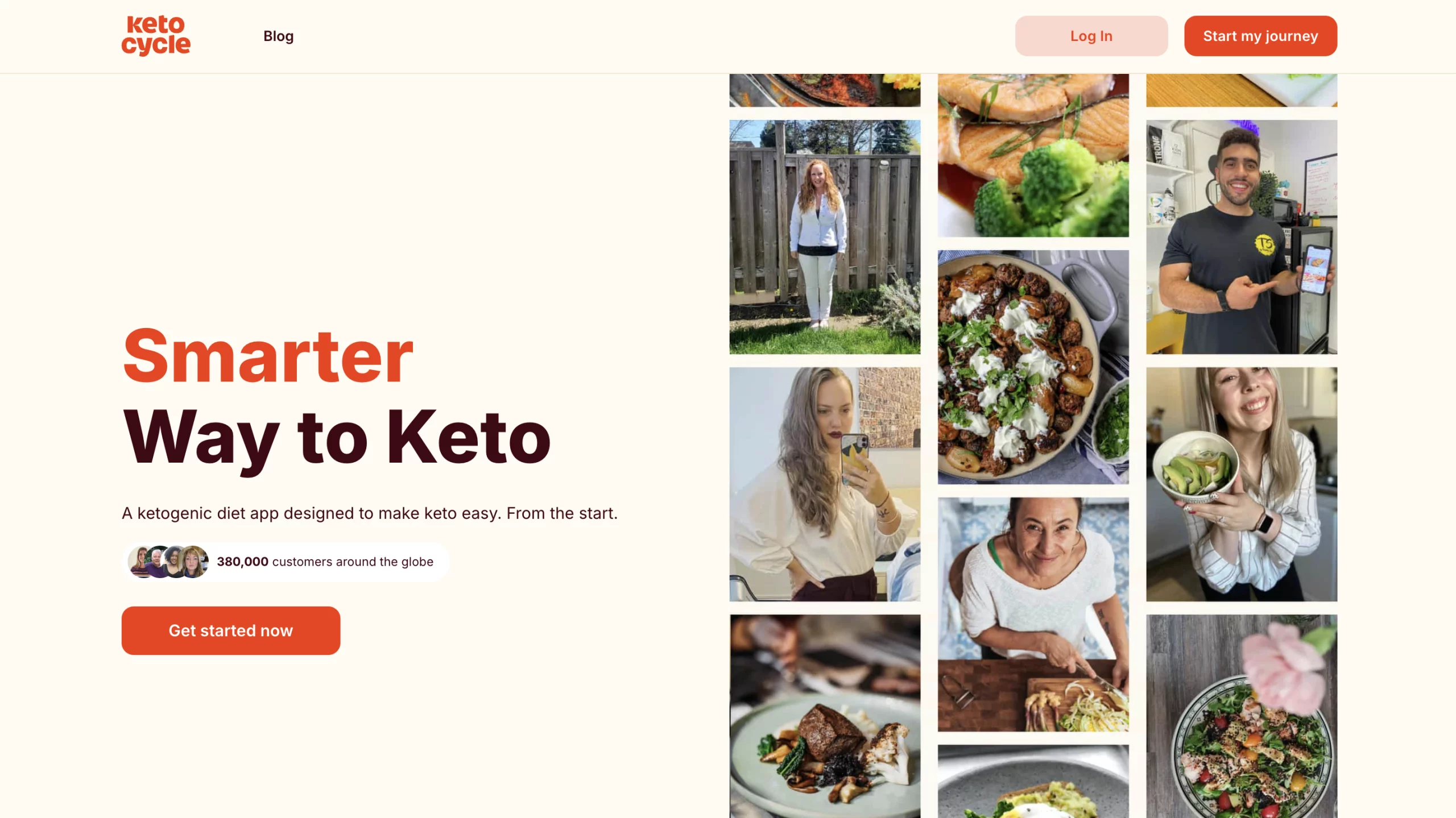Open photo of woman by wooden fence
Screen dimensions: 1456x818
[825, 237]
